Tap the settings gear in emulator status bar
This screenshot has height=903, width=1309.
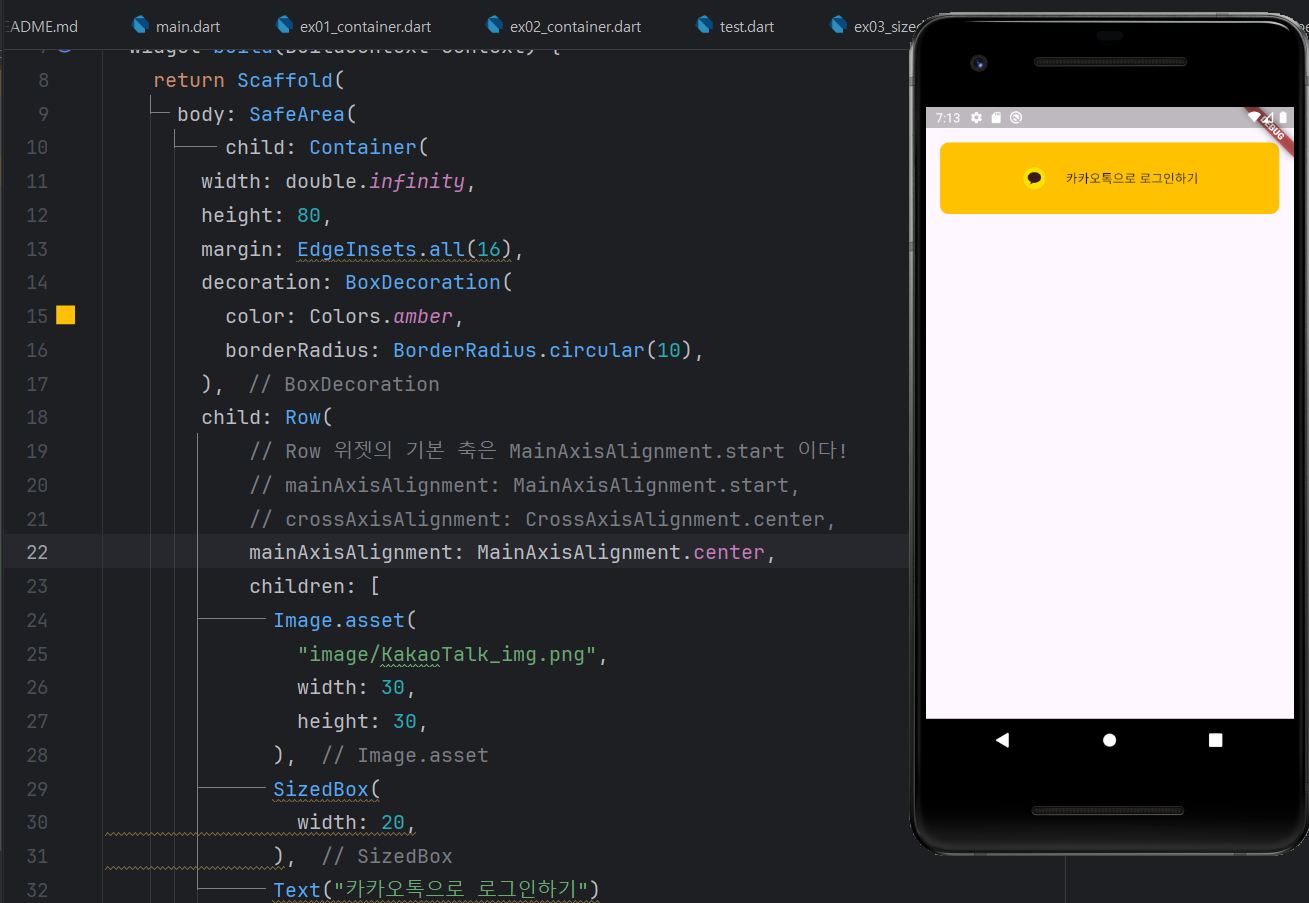[x=976, y=118]
